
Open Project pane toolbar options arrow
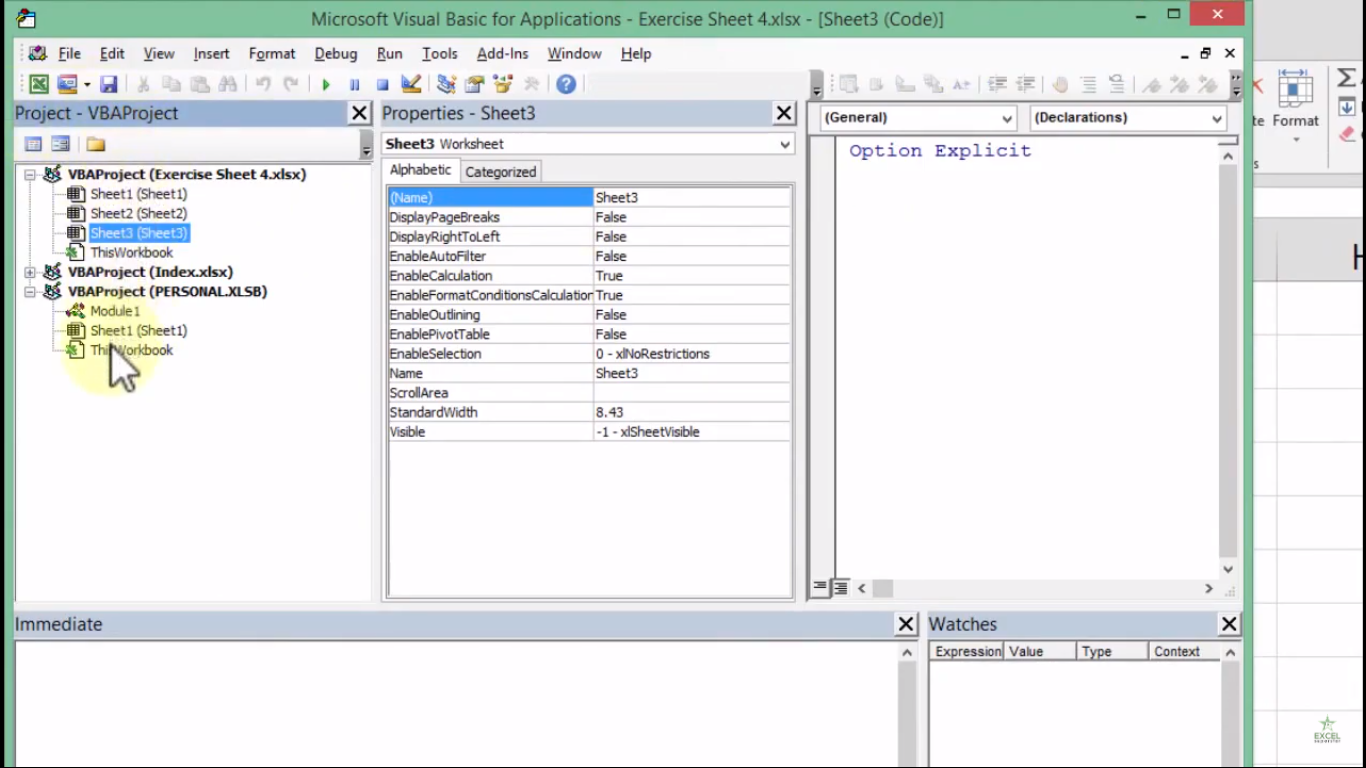(x=366, y=147)
